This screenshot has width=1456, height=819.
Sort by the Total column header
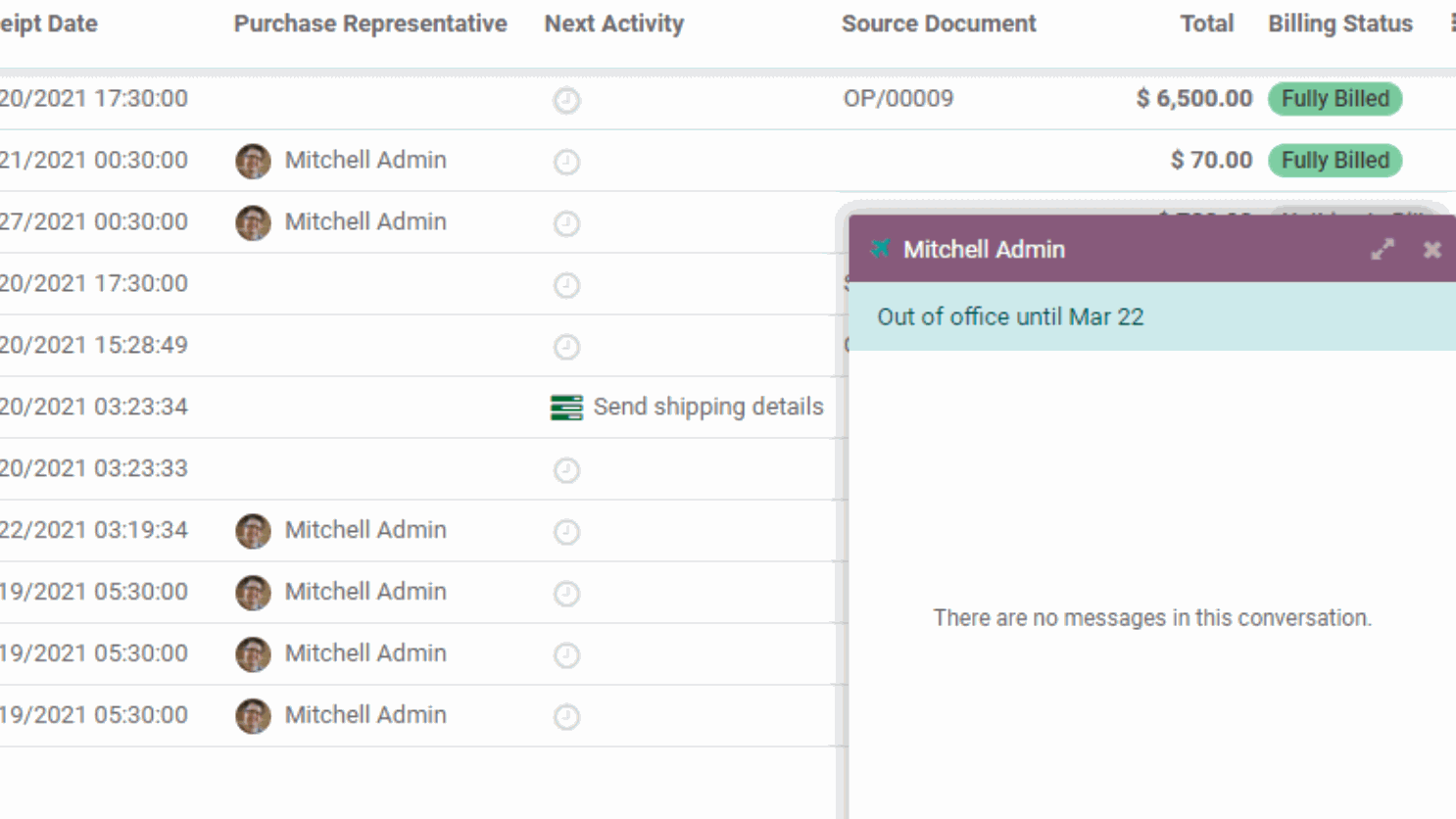coord(1206,24)
